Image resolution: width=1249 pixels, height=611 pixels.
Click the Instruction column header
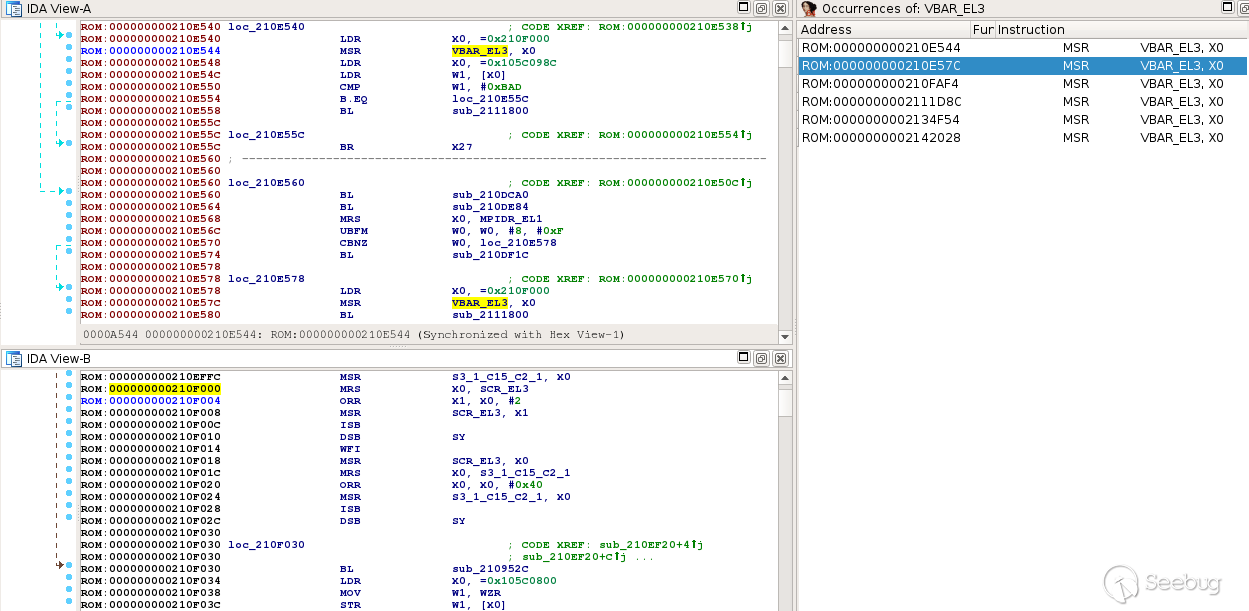pyautogui.click(x=1030, y=30)
